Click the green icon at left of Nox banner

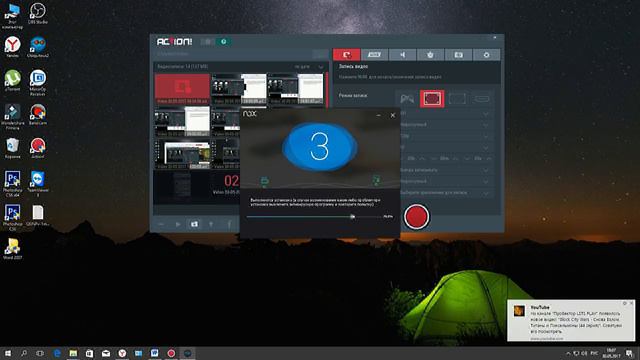264,181
